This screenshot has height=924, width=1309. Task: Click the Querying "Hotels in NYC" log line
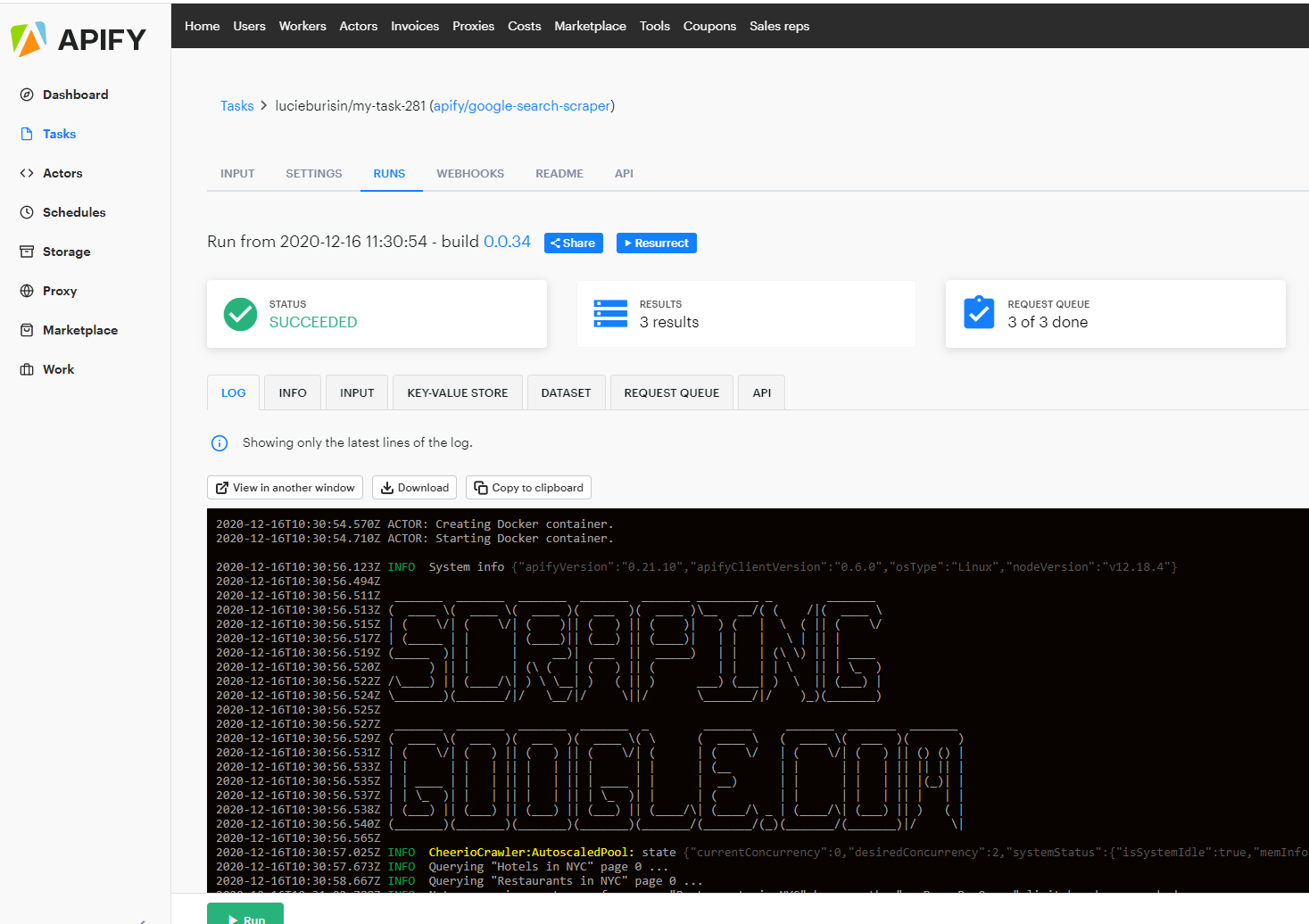(x=443, y=867)
